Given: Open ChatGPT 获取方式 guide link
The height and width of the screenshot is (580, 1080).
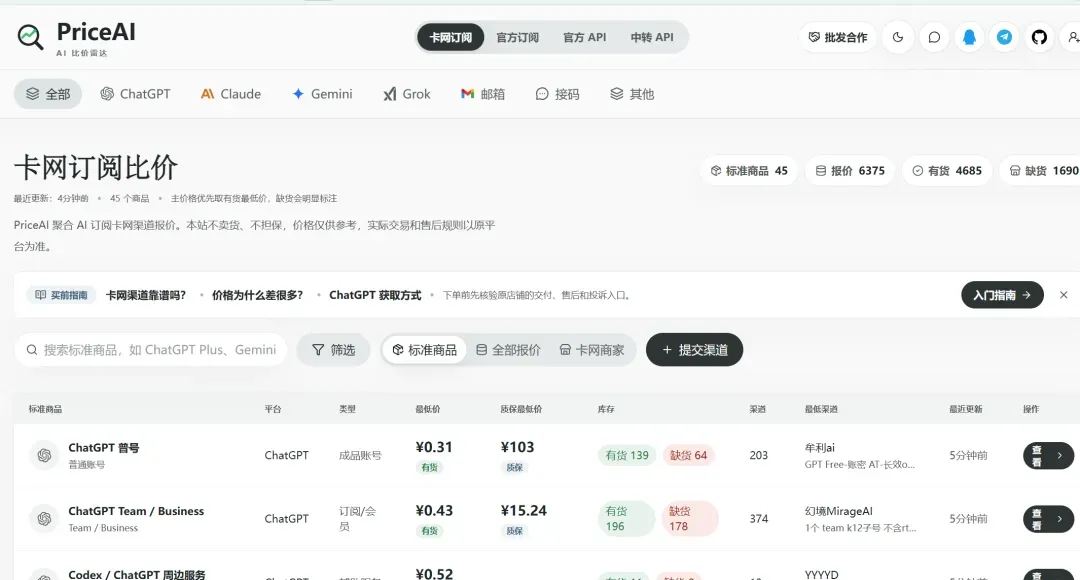Looking at the screenshot, I should click(375, 295).
